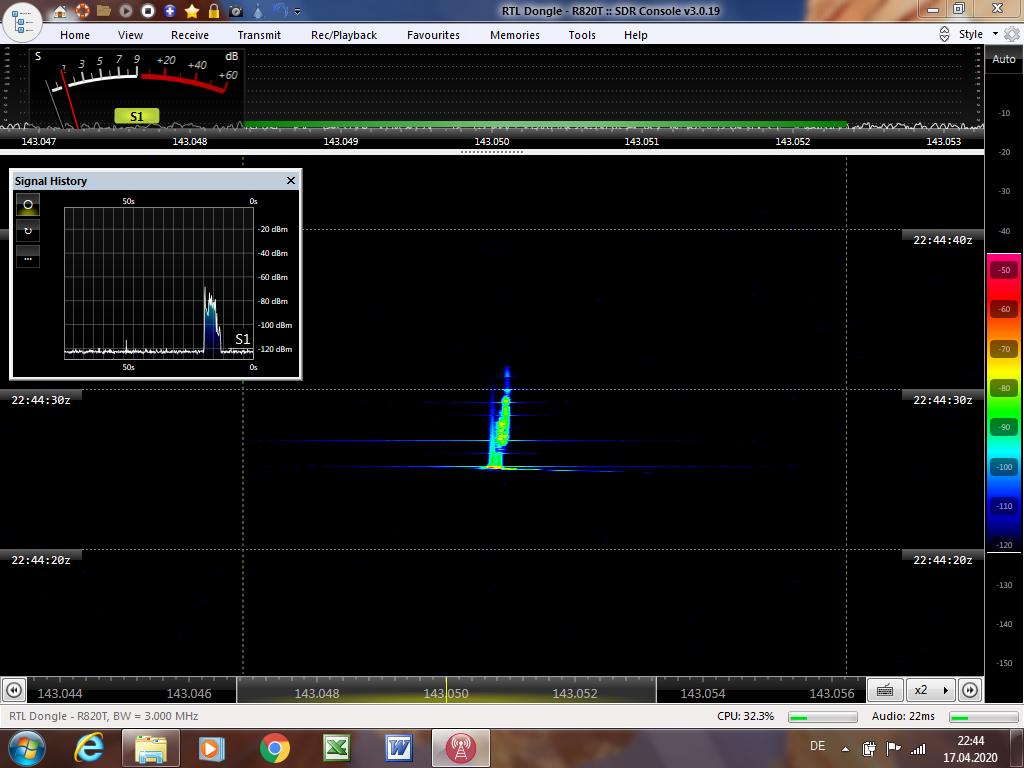Open the clock showing 22:44 17.04.2020
The image size is (1024, 768).
970,749
